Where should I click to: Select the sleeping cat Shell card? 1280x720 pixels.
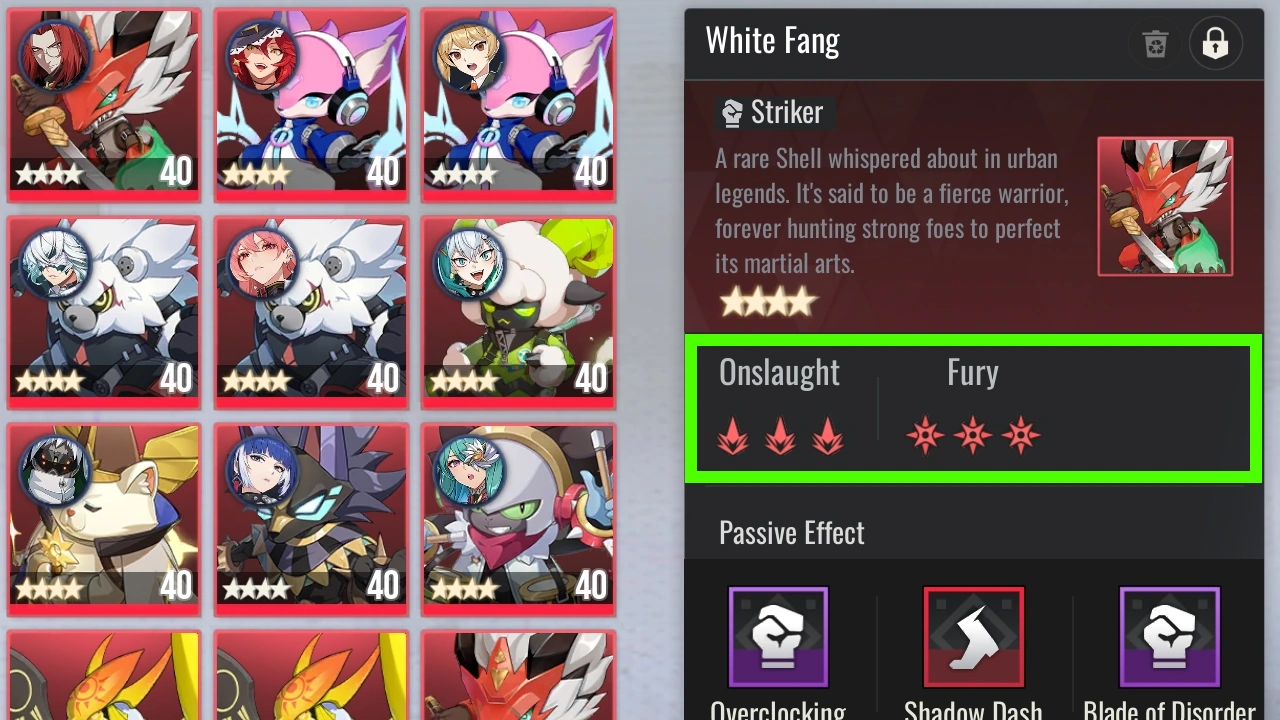click(x=104, y=518)
